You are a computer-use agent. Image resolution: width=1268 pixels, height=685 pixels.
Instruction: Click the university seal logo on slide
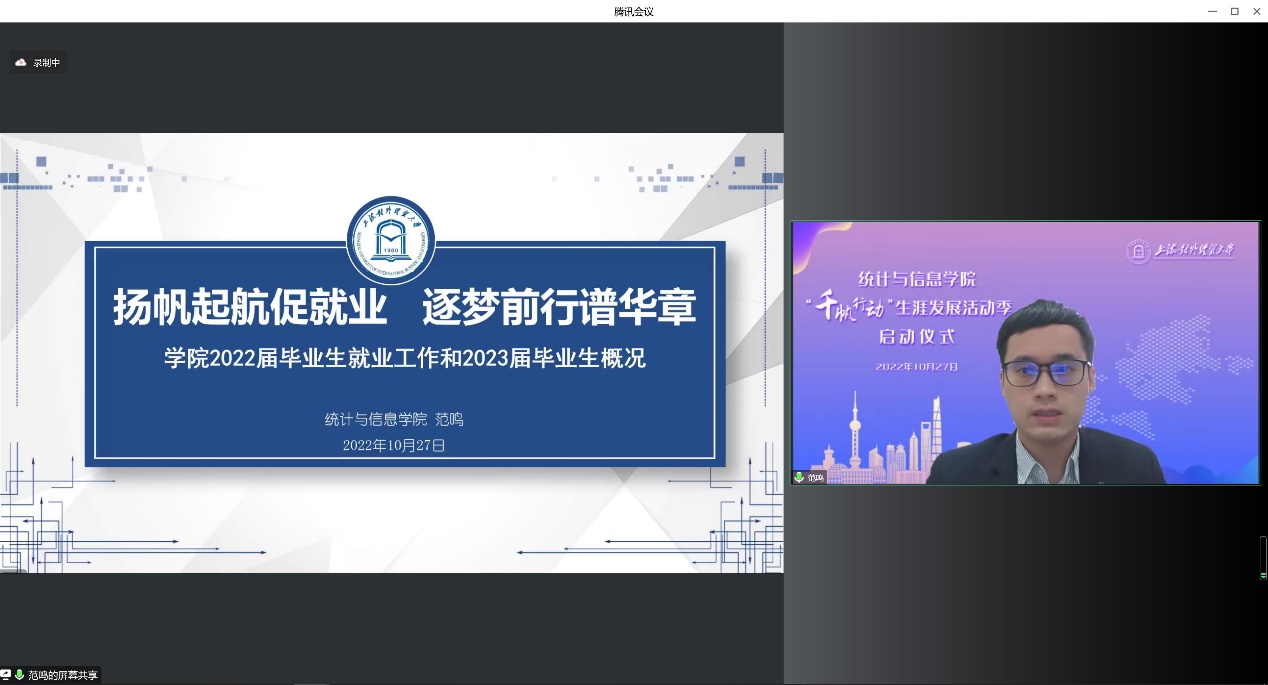pos(390,240)
